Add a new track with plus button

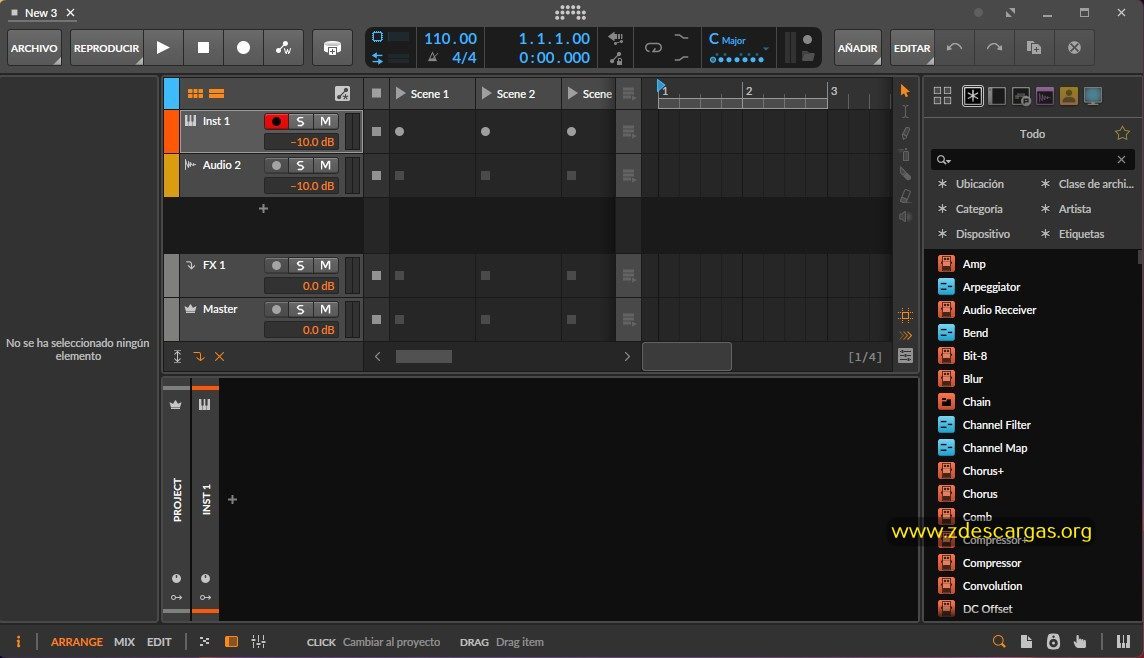pos(263,209)
